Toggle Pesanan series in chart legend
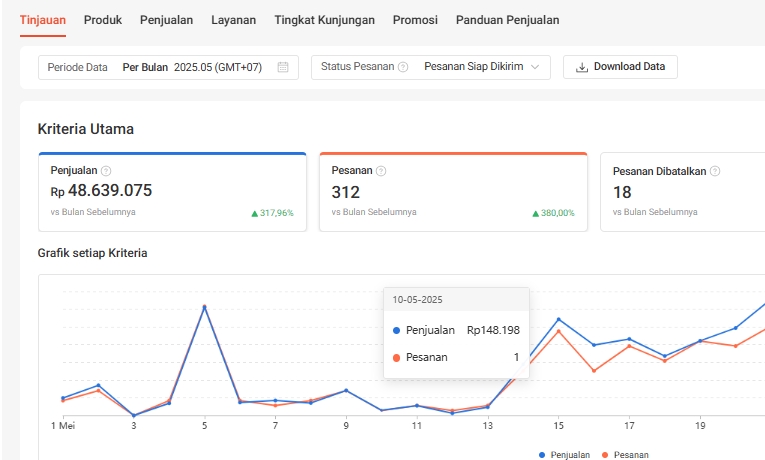 (x=625, y=455)
